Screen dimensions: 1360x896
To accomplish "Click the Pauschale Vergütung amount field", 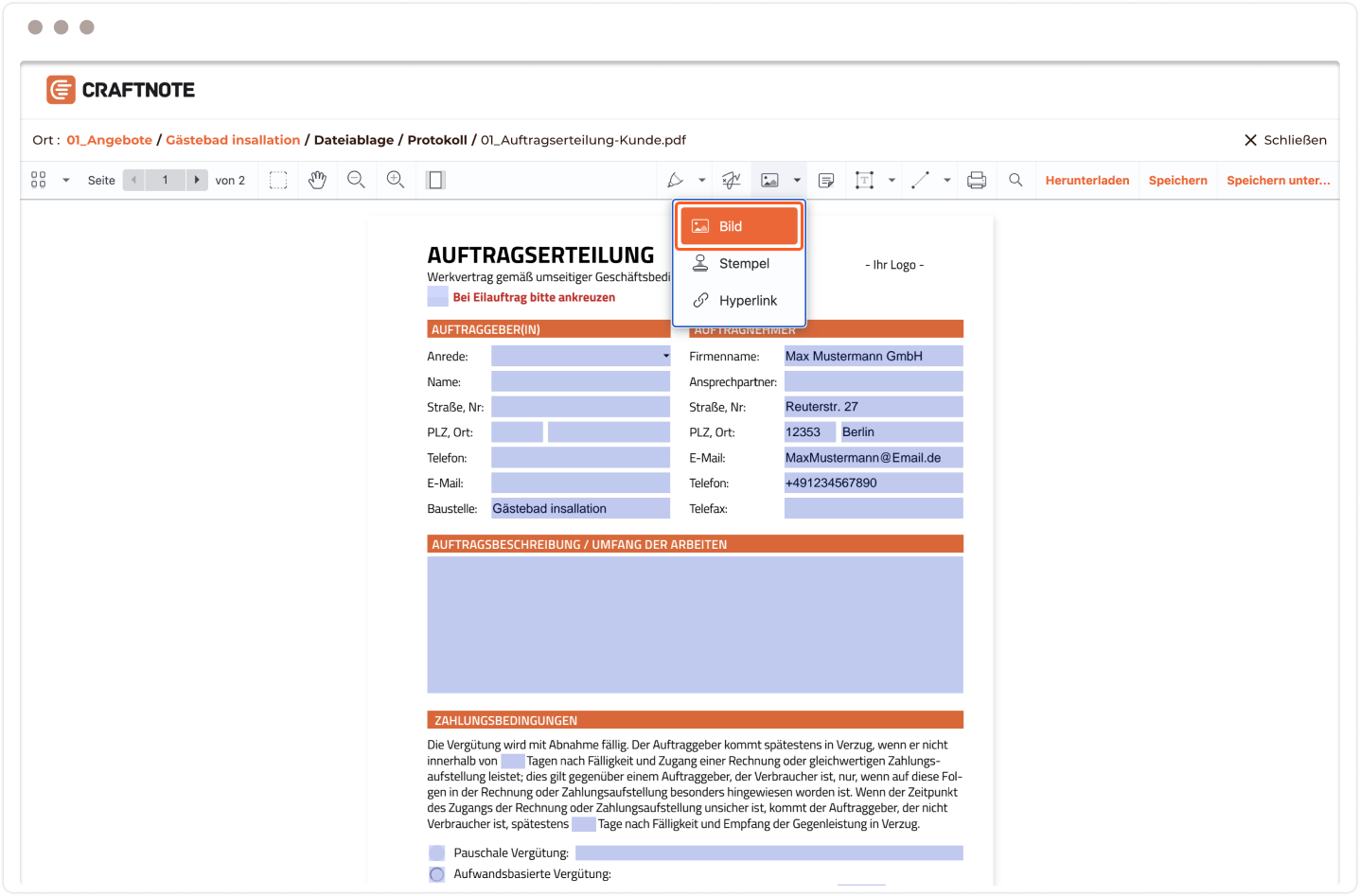I will (x=768, y=852).
